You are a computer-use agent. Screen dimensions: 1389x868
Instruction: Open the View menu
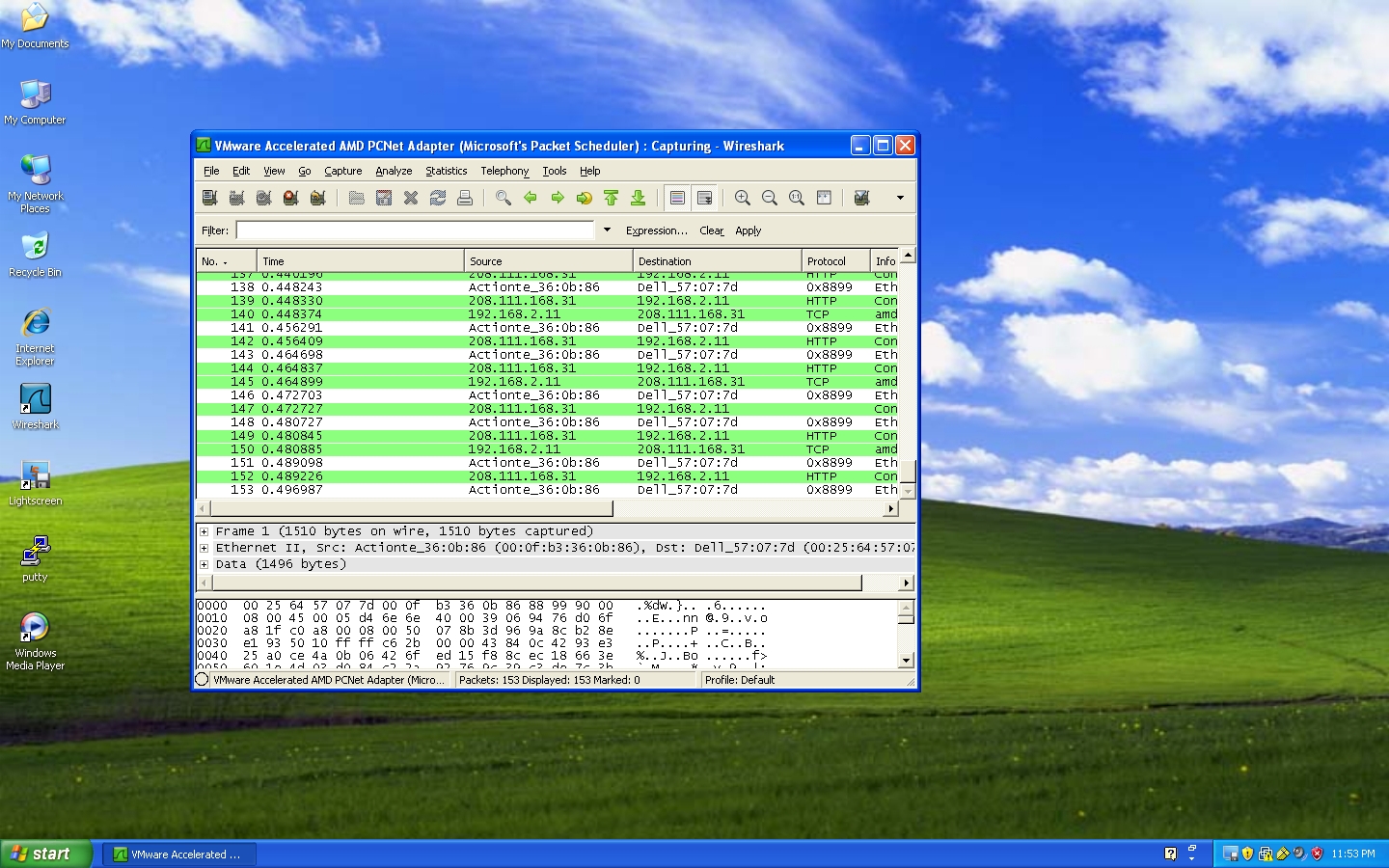tap(274, 171)
